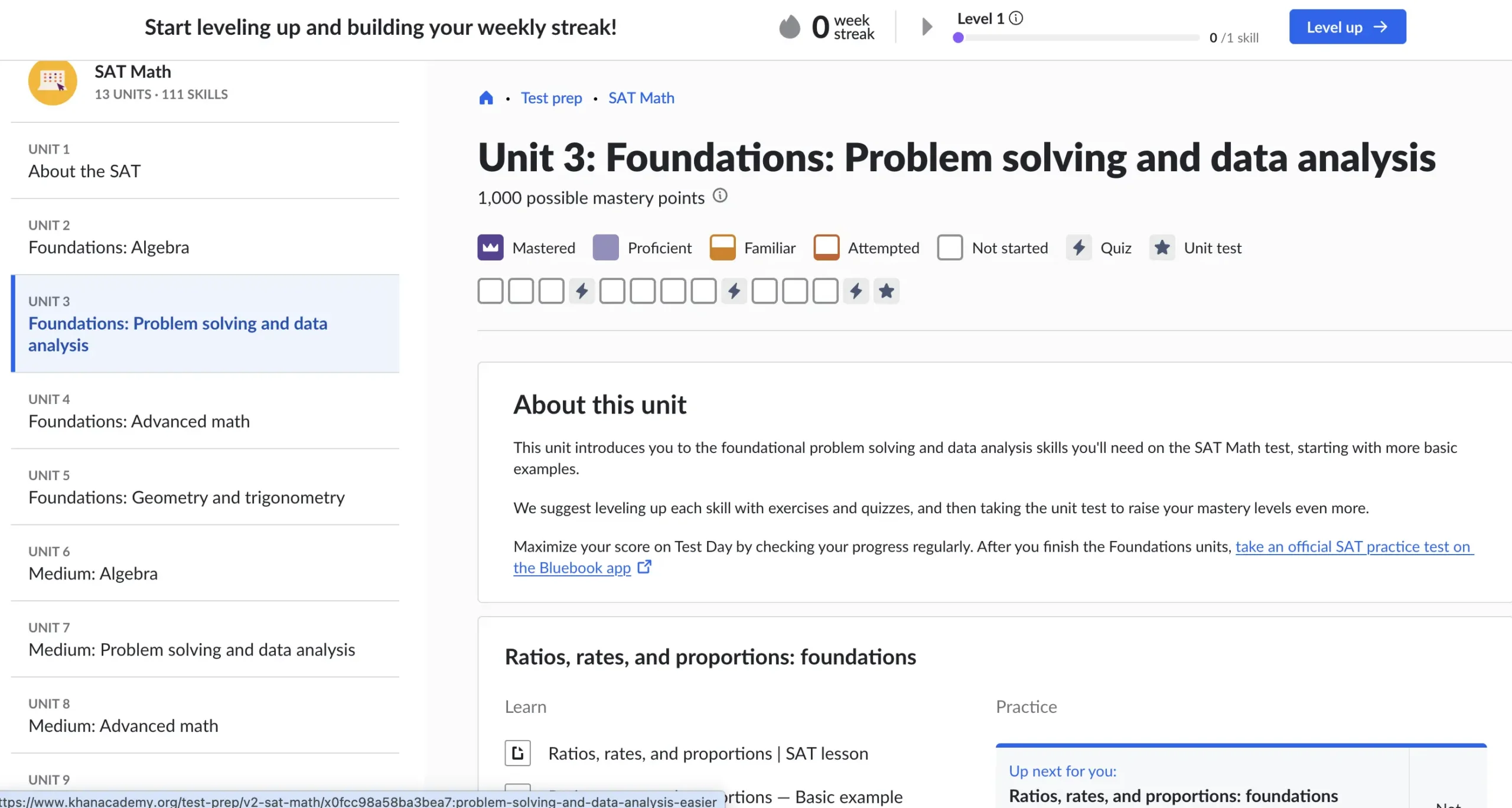The width and height of the screenshot is (1512, 808).
Task: Open the first quiz lightning icon
Action: point(582,291)
